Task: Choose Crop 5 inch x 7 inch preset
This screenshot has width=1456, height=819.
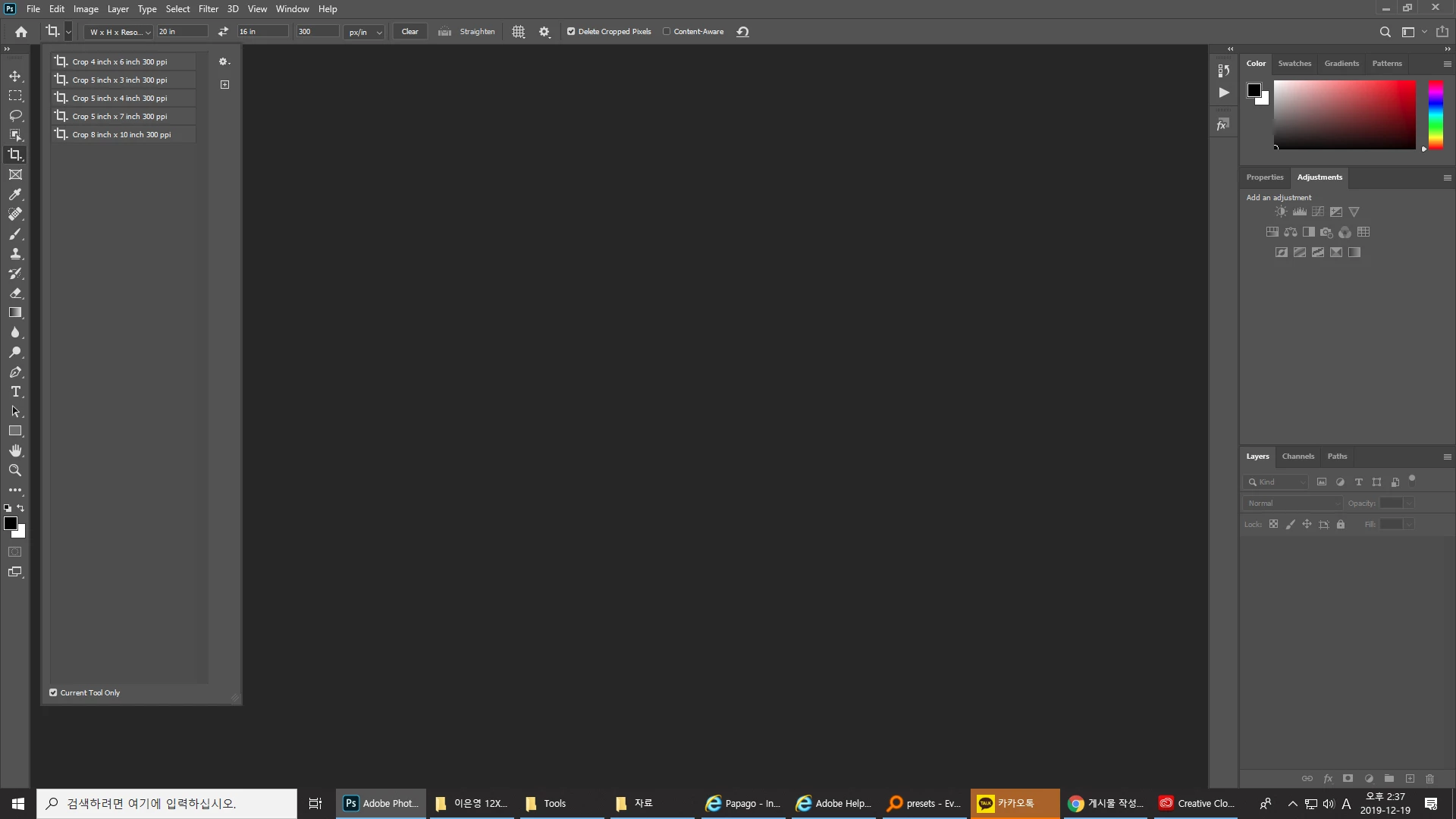Action: [x=120, y=116]
